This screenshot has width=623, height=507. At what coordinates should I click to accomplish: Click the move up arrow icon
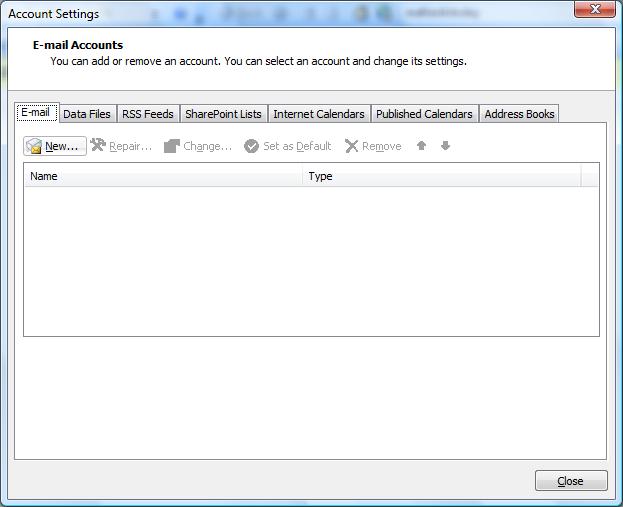421,146
